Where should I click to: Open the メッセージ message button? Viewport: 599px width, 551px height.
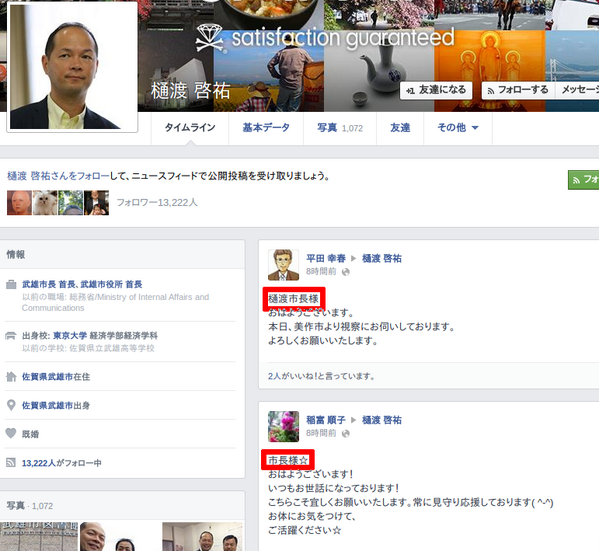578,91
